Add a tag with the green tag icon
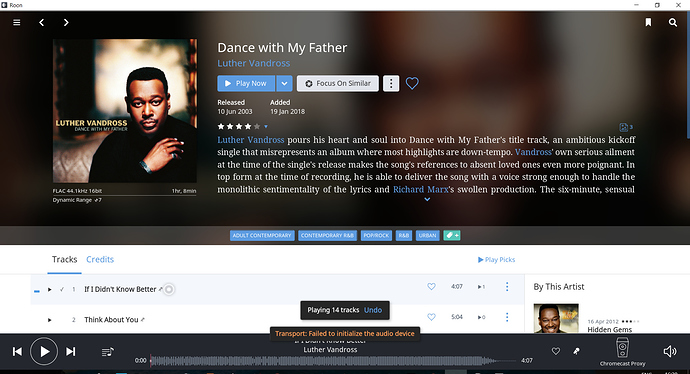 tap(452, 235)
